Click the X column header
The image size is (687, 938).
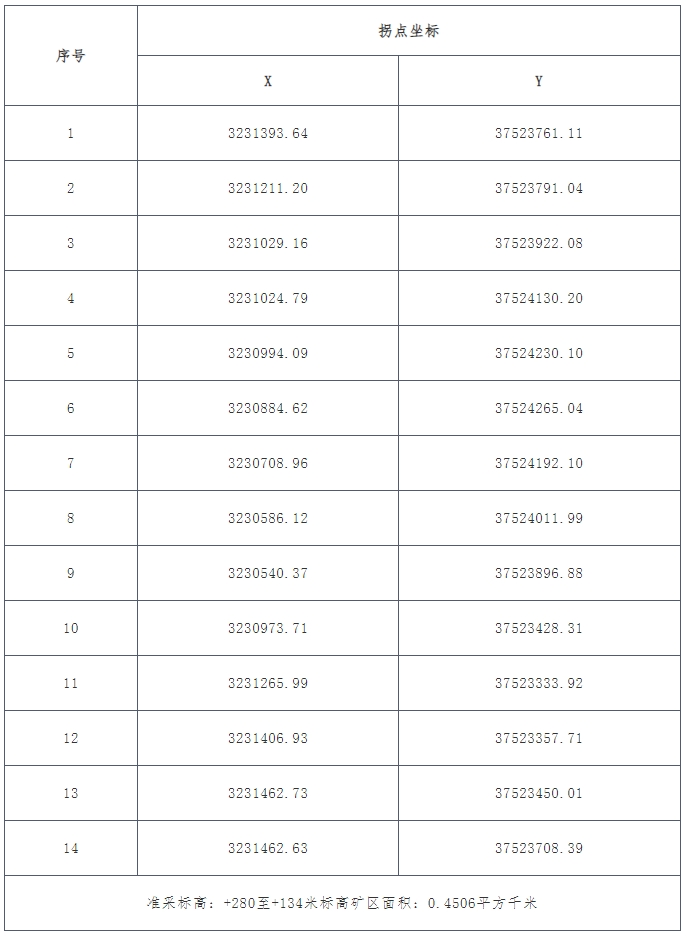pos(268,81)
